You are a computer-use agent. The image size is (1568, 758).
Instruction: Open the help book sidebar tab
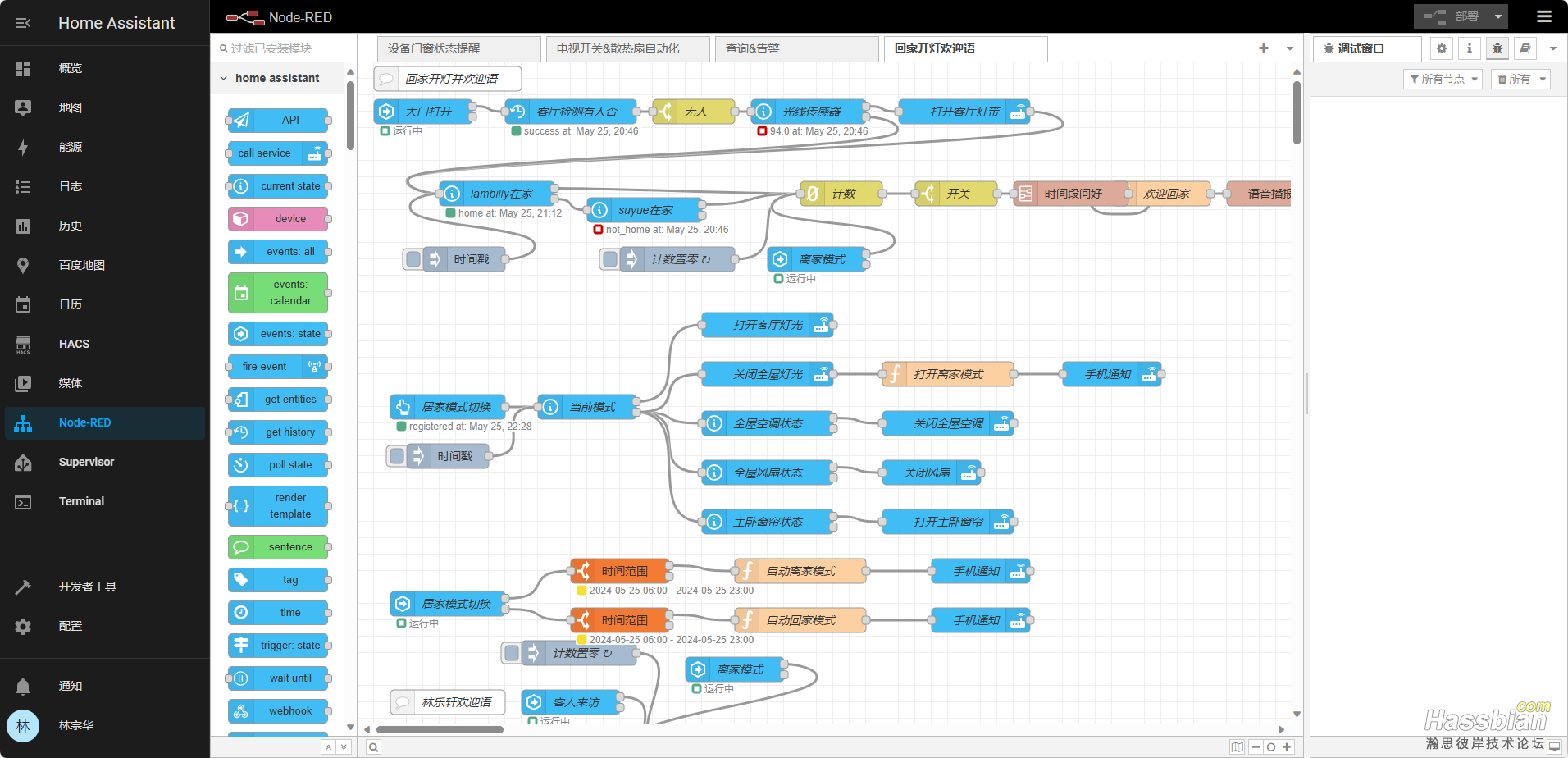click(x=1525, y=48)
